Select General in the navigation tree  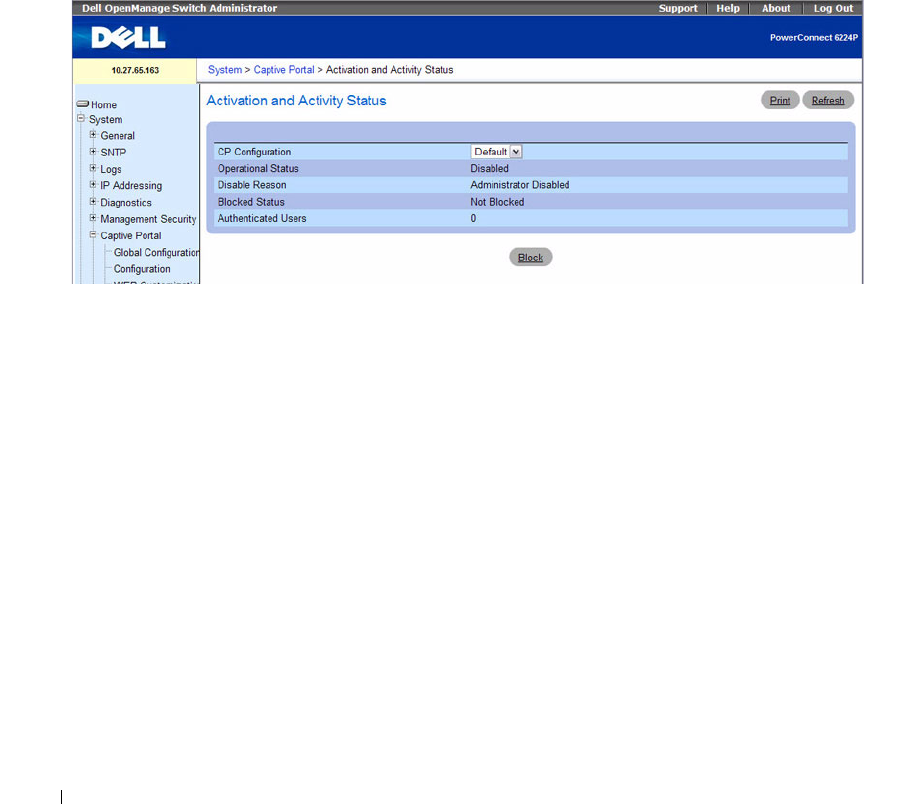click(118, 136)
